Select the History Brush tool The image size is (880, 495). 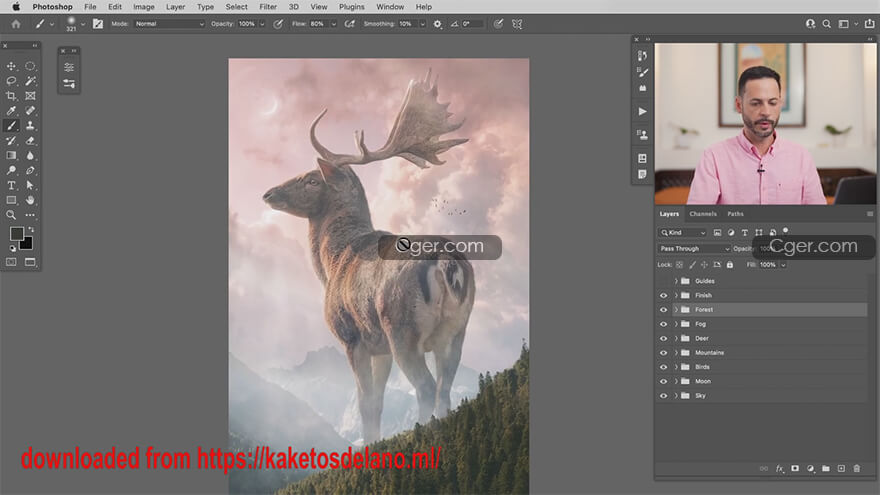[x=11, y=140]
